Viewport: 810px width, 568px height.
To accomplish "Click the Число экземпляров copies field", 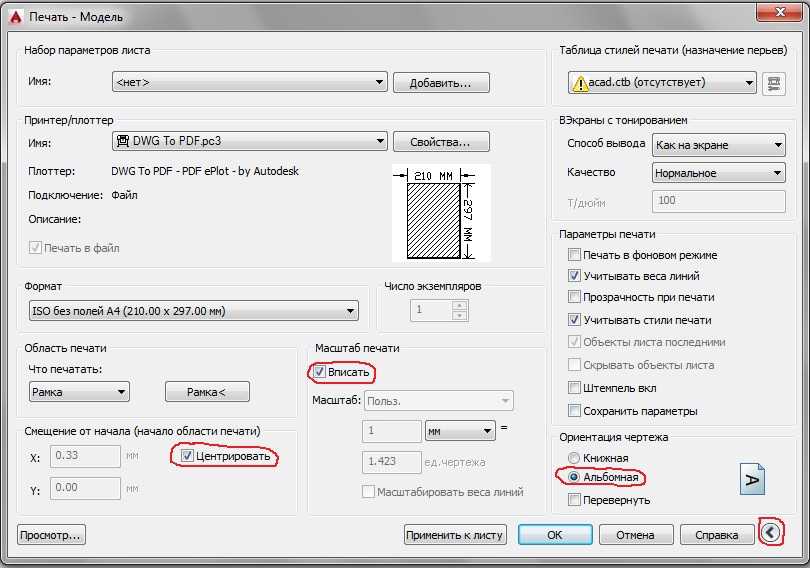I will click(x=431, y=310).
